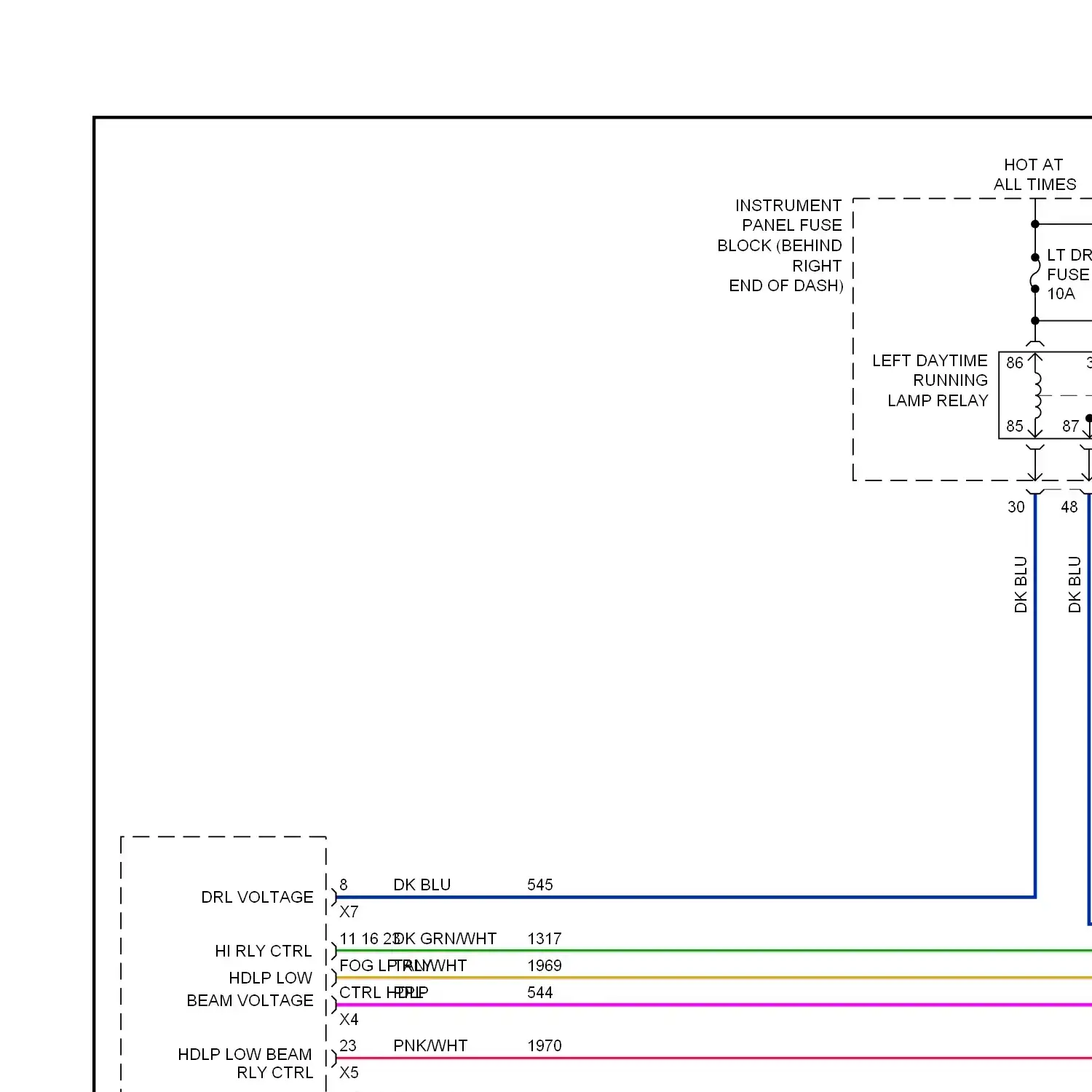The width and height of the screenshot is (1092, 1092).
Task: Click the green wire line for circuit 1317
Action: (x=713, y=951)
